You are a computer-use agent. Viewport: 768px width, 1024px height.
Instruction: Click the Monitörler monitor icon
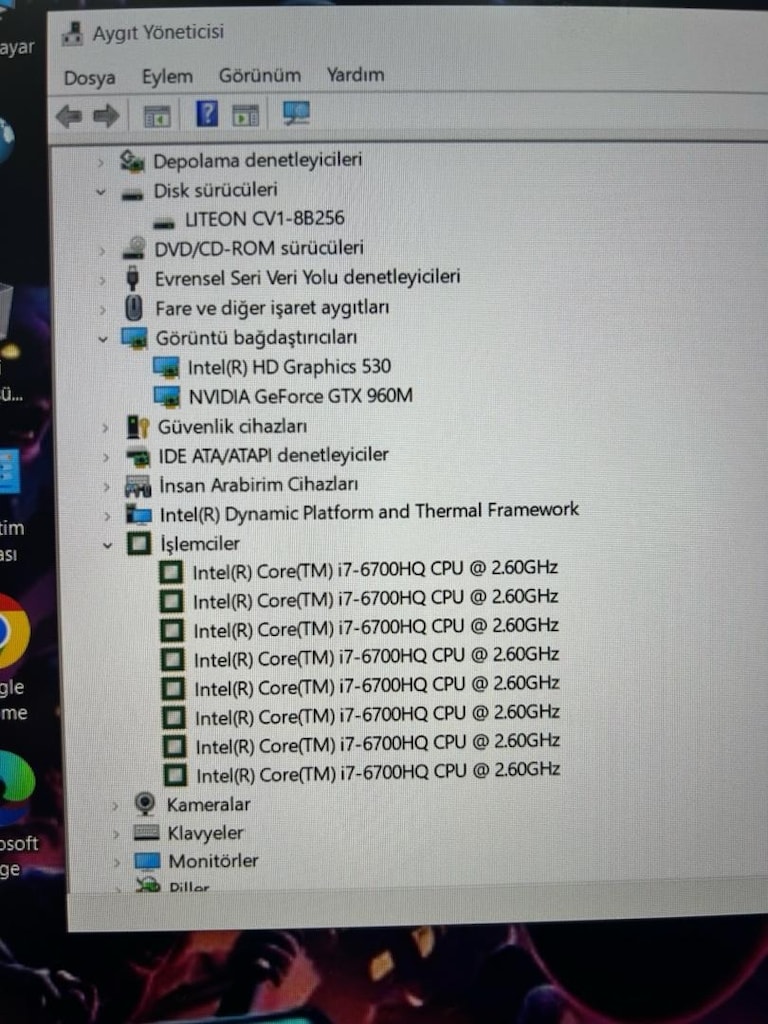(x=147, y=861)
